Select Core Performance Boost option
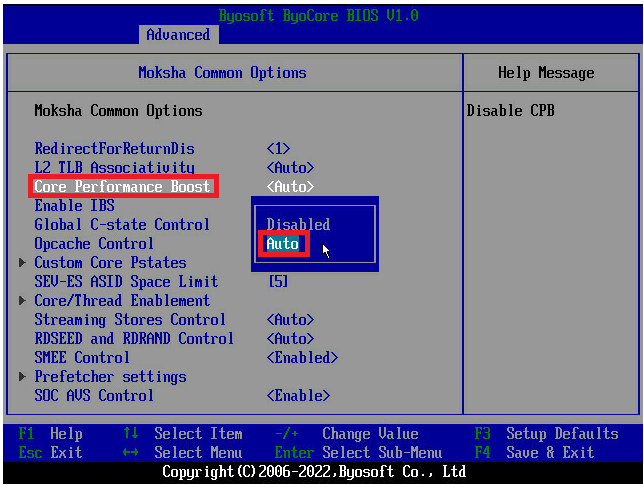644x487 pixels. pos(122,186)
